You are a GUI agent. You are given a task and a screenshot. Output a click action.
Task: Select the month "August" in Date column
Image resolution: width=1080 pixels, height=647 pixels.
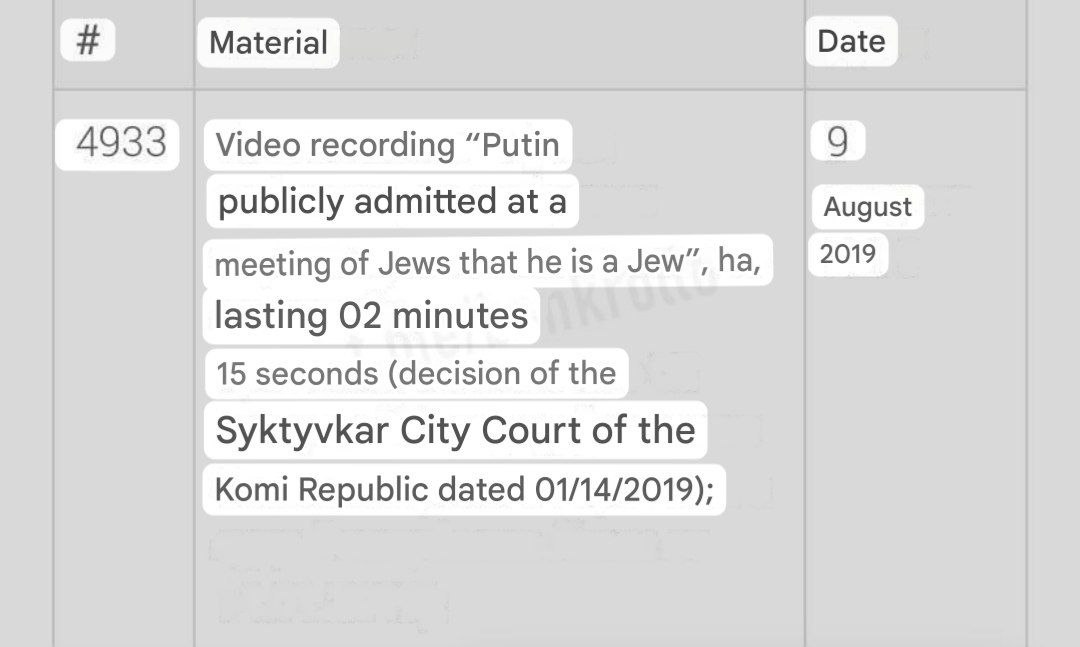(867, 207)
